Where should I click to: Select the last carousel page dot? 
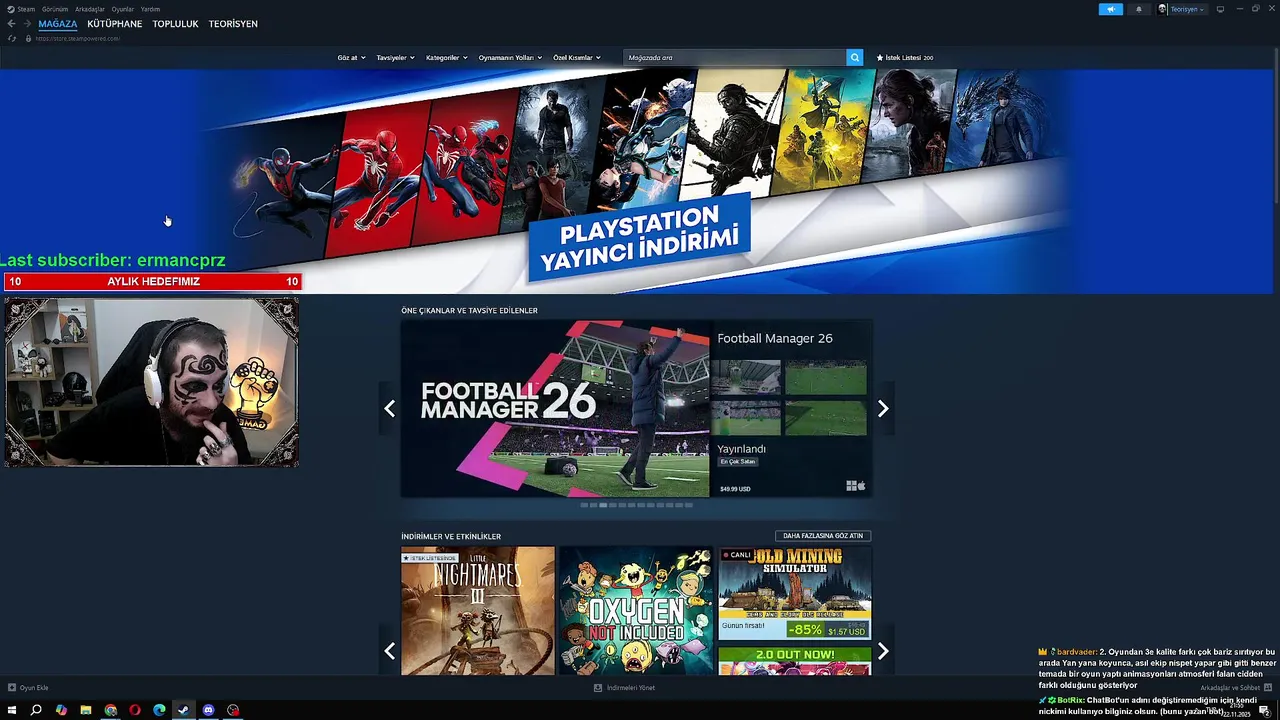click(x=688, y=505)
